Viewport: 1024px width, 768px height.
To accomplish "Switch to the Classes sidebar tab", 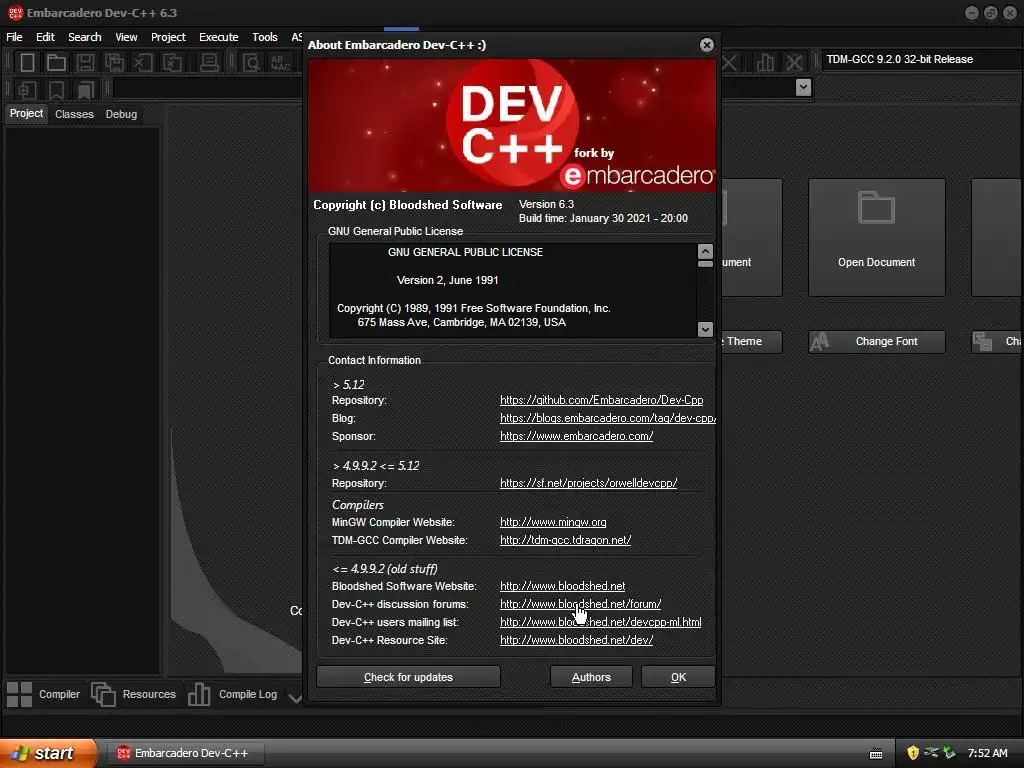I will [74, 114].
